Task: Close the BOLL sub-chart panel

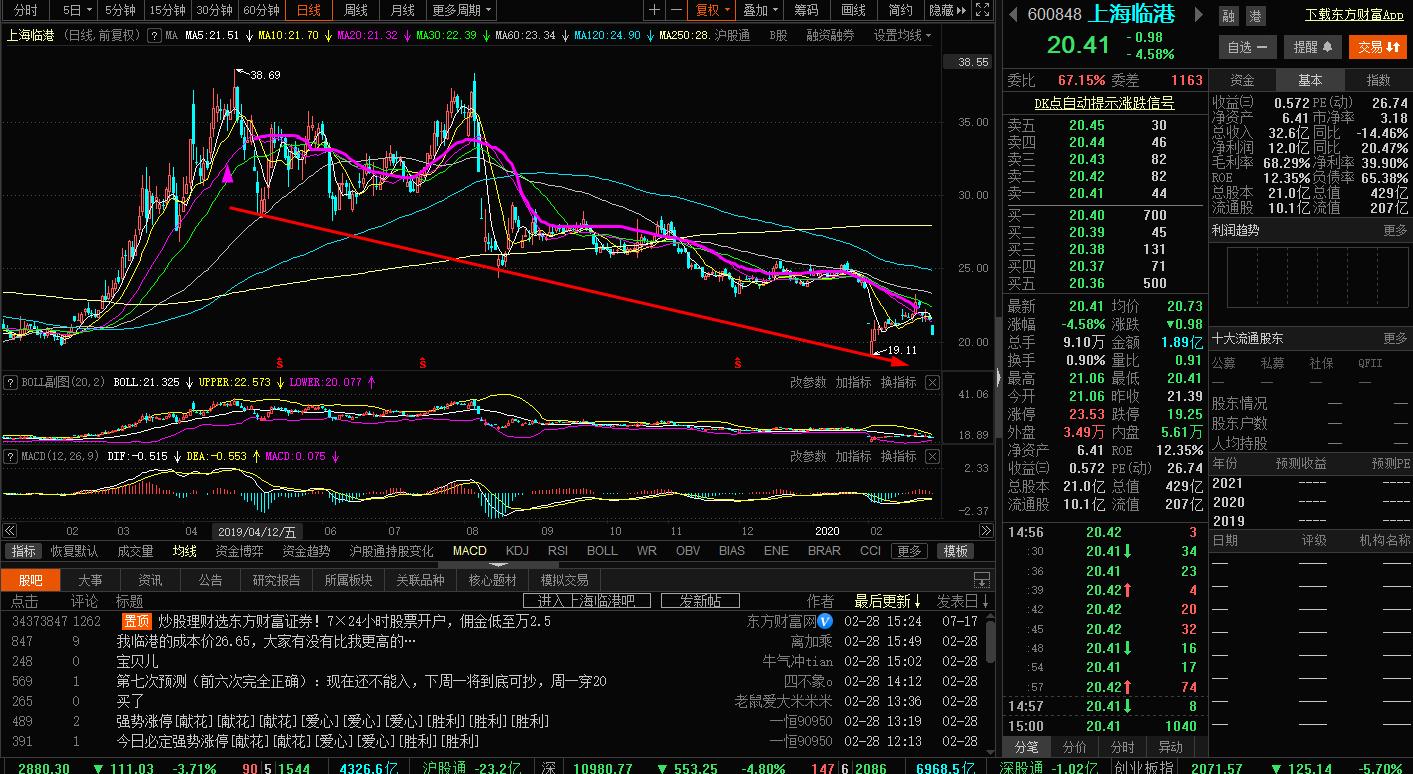Action: point(932,382)
